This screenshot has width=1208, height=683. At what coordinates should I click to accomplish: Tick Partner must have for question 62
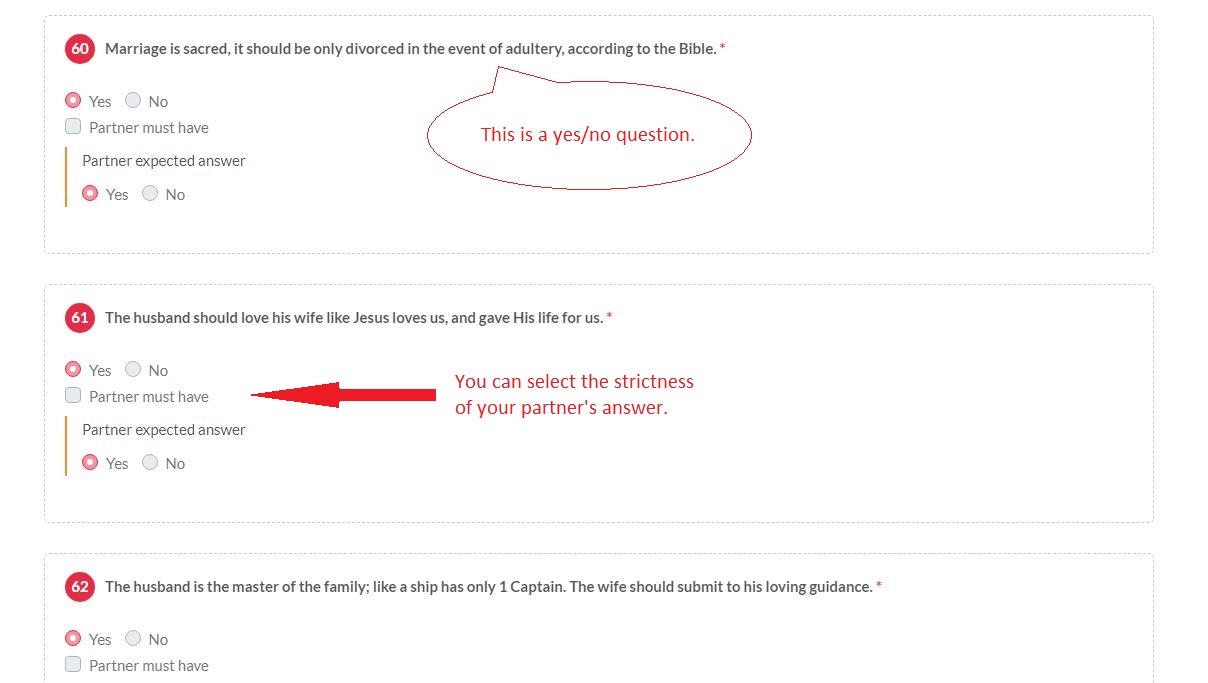[x=73, y=665]
